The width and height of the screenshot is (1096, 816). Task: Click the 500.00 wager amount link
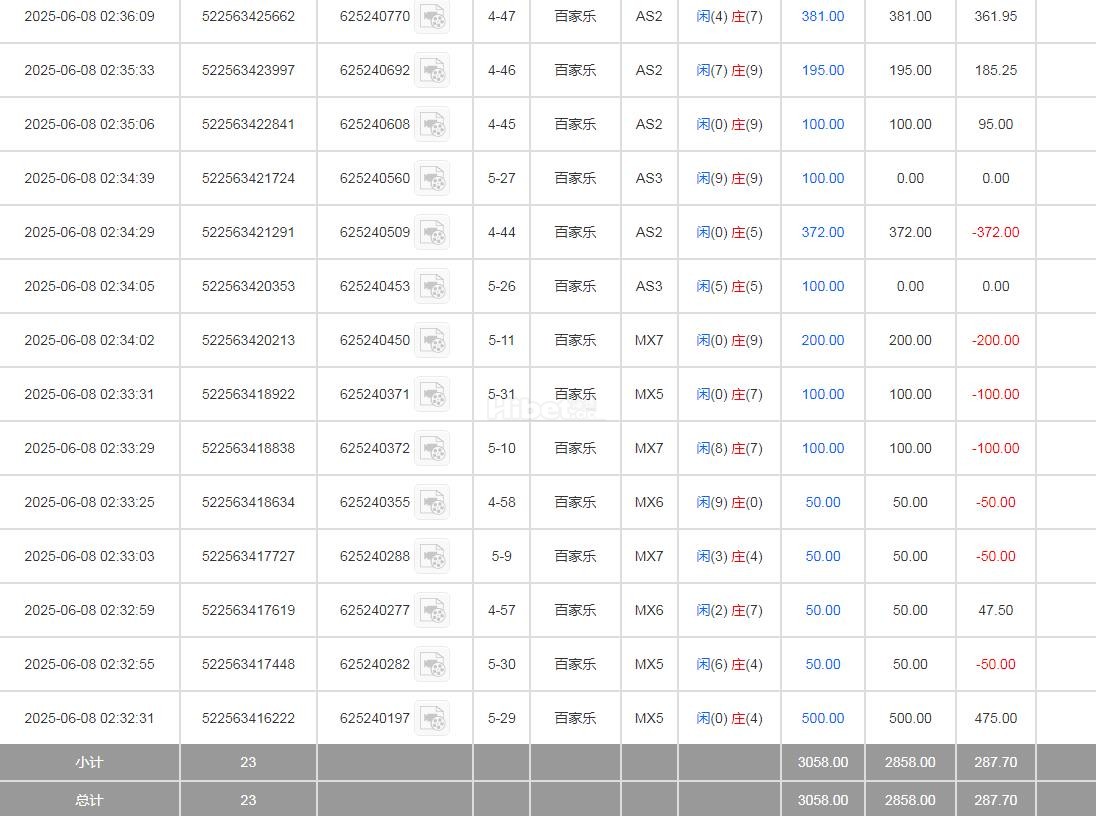822,718
